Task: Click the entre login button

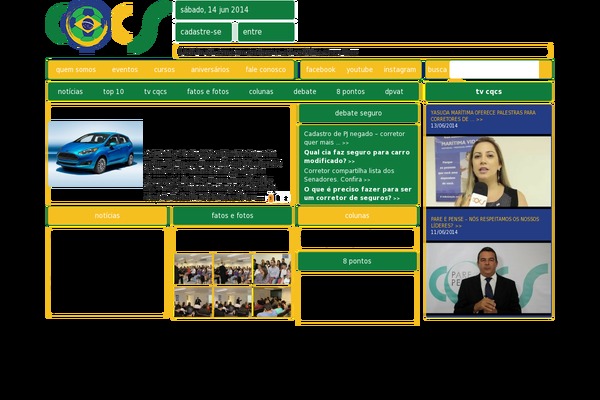Action: coord(266,32)
